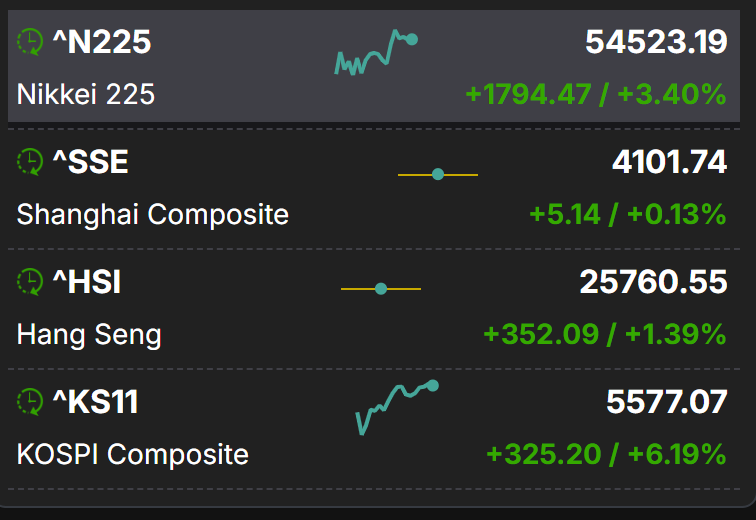Select the ^SSE ticker symbol
The height and width of the screenshot is (520, 756).
[90, 162]
